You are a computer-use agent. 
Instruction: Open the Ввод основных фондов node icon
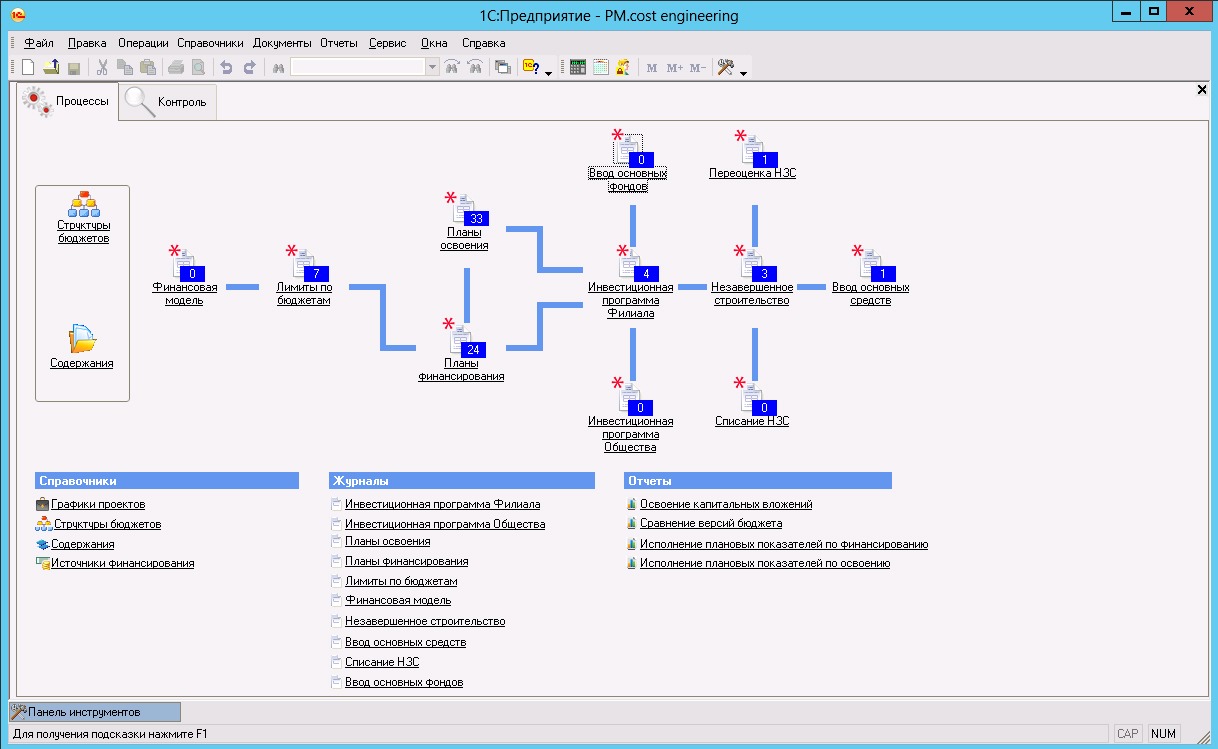click(x=630, y=150)
